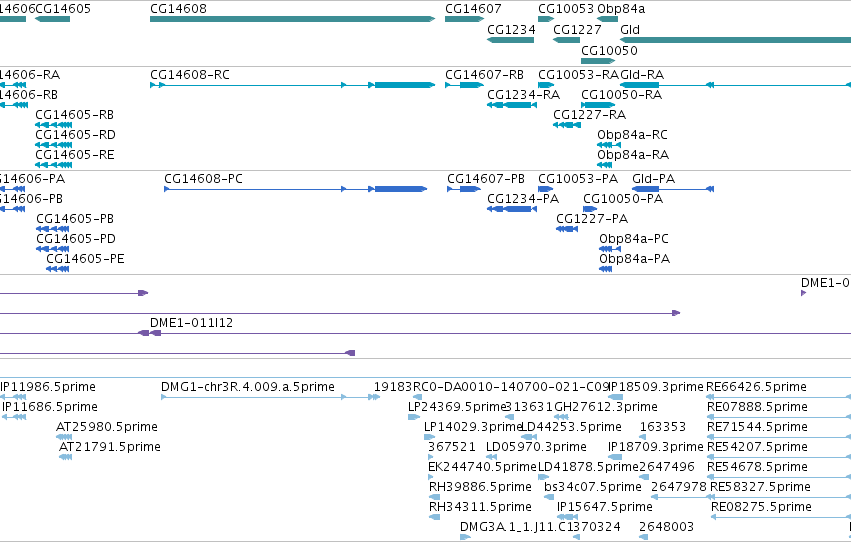Screen dimensions: 851x542
Task: Click the LD05970.3prime EST label
Action: pos(536,447)
